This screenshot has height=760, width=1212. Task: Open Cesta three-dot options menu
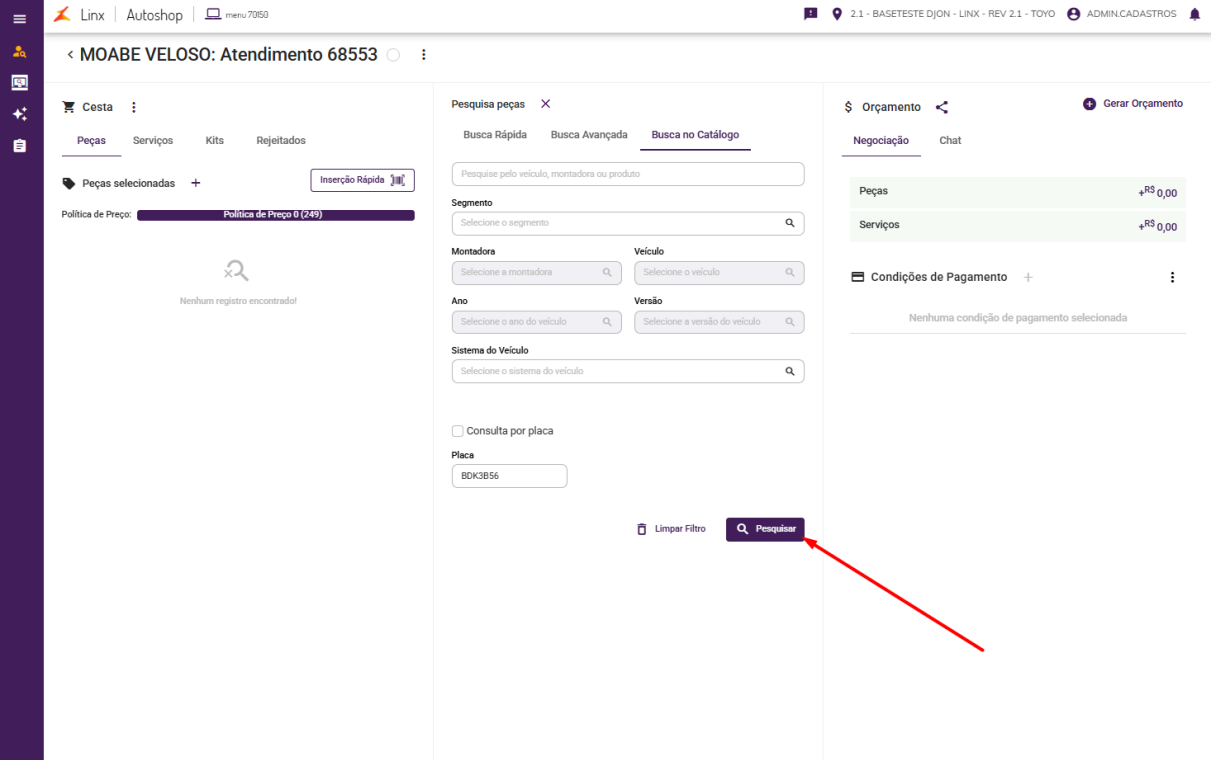134,107
